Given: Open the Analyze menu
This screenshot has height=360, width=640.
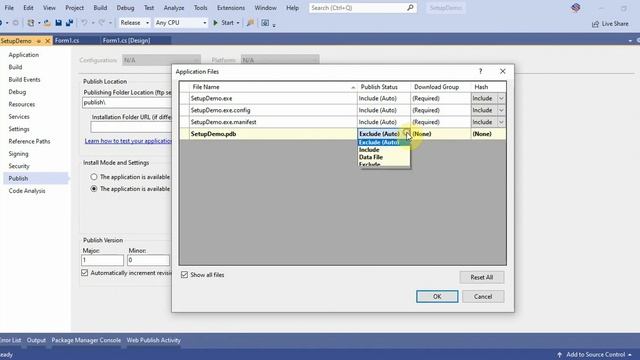Looking at the screenshot, I should tap(174, 8).
